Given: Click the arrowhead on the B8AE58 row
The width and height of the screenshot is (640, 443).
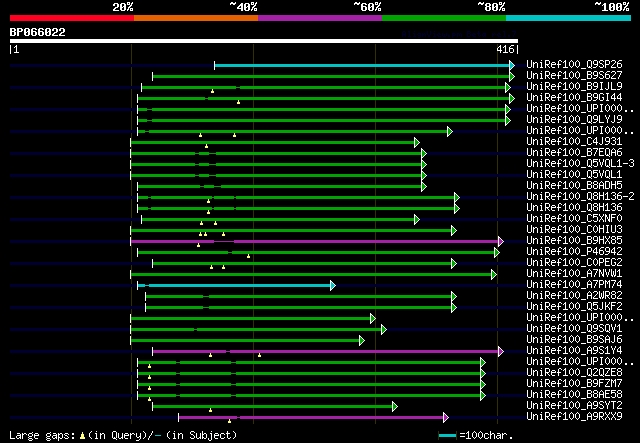Looking at the screenshot, I should click(x=483, y=396).
